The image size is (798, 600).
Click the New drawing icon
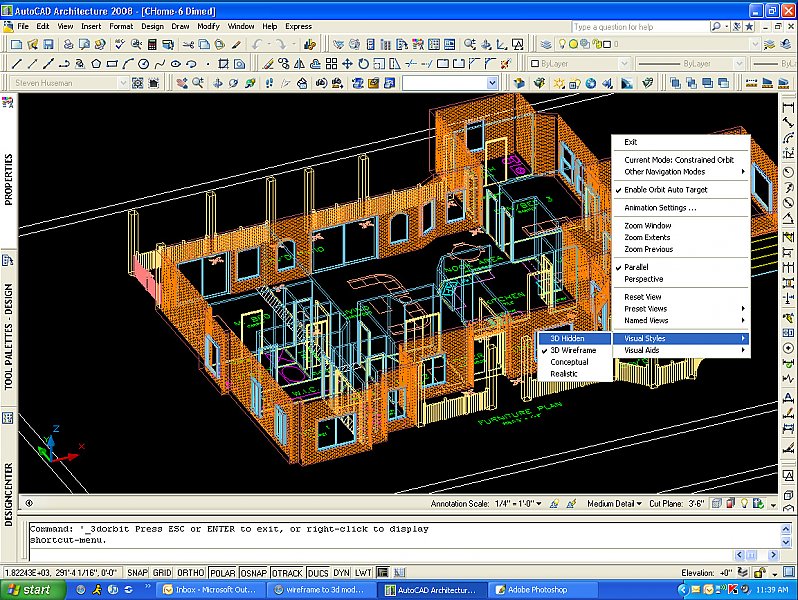coord(16,45)
